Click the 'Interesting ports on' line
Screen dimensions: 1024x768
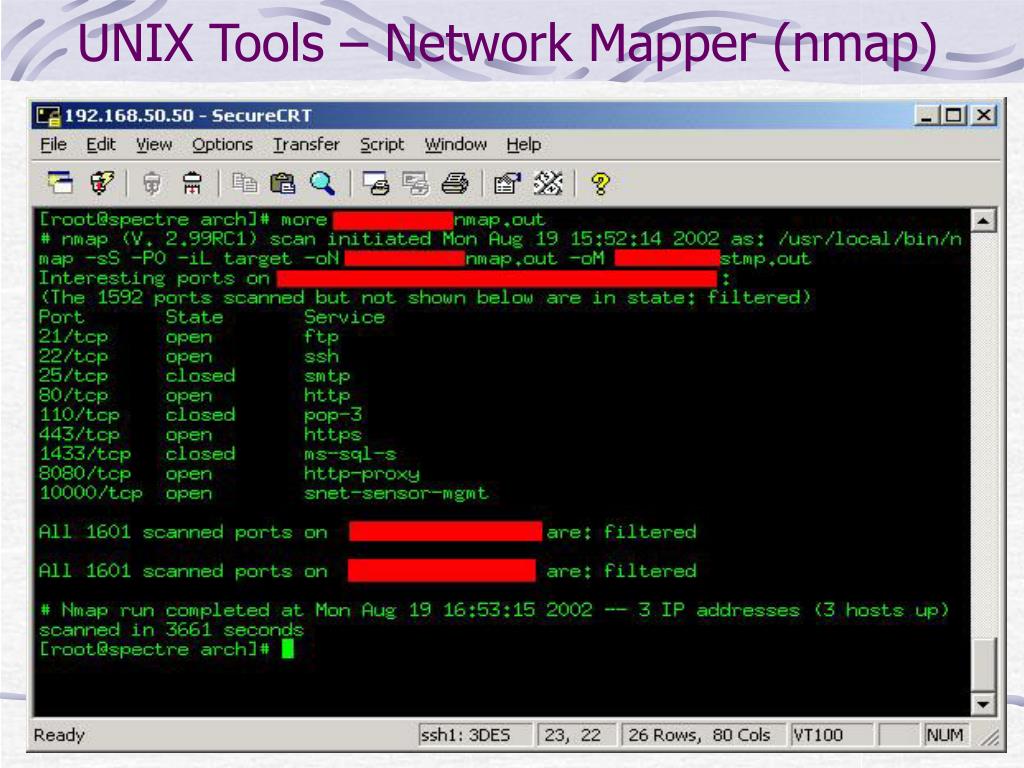(384, 279)
